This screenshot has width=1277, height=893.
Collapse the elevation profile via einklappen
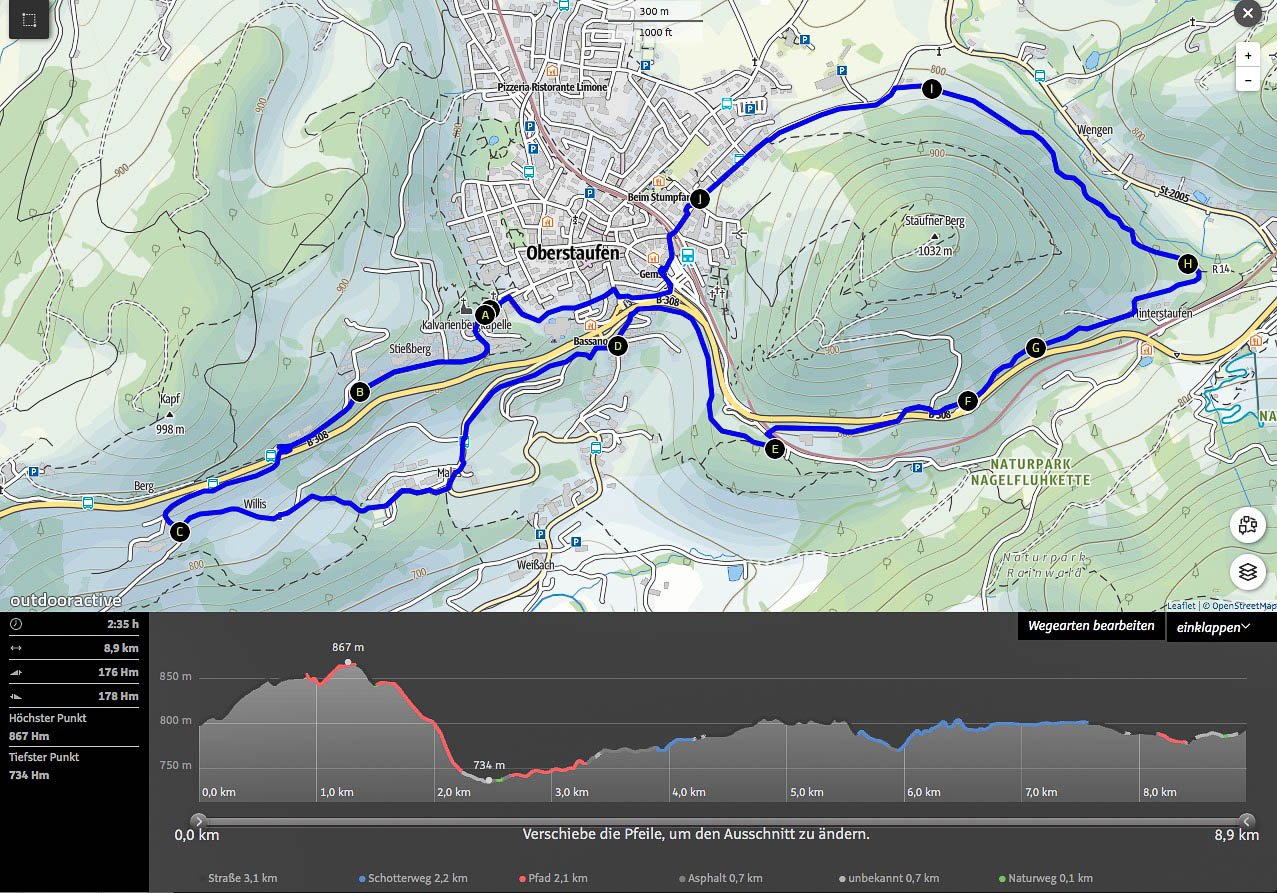[x=1213, y=627]
